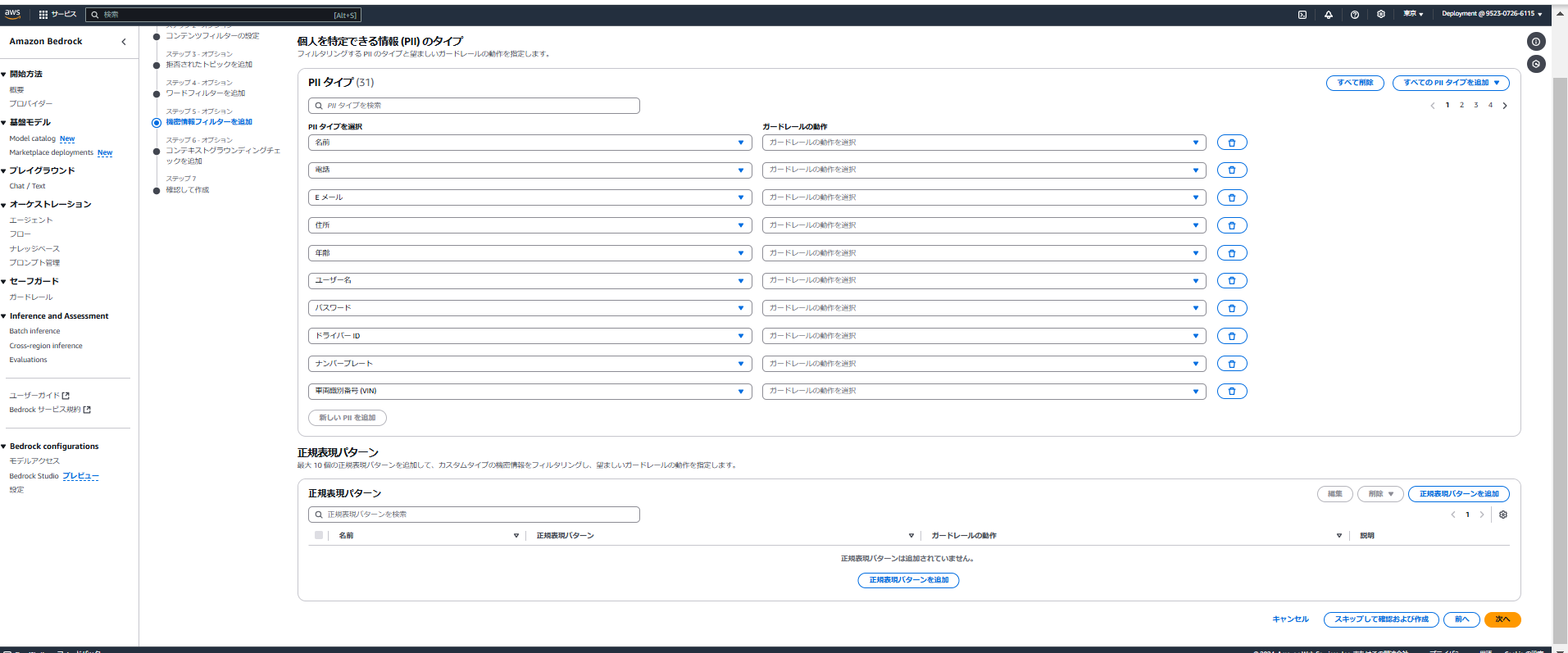
Task: Open Model catalog in the sidebar
Action: point(33,138)
